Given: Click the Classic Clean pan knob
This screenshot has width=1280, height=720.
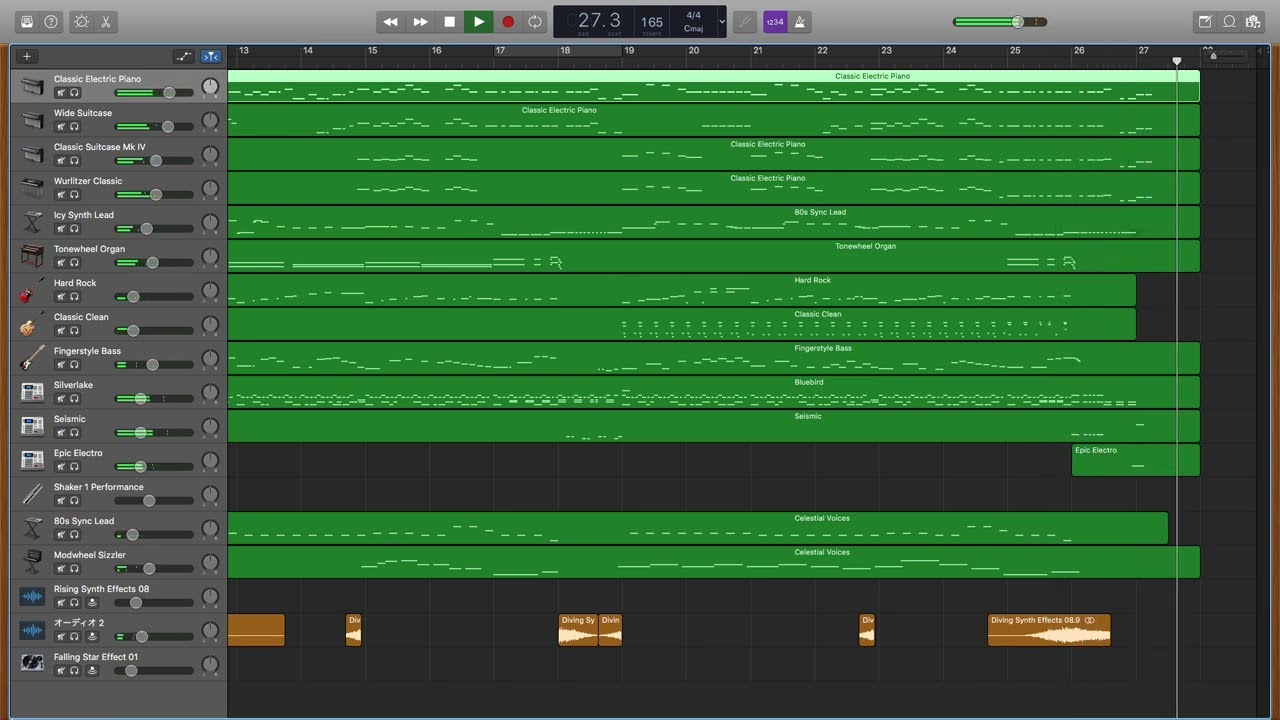Looking at the screenshot, I should click(x=210, y=326).
